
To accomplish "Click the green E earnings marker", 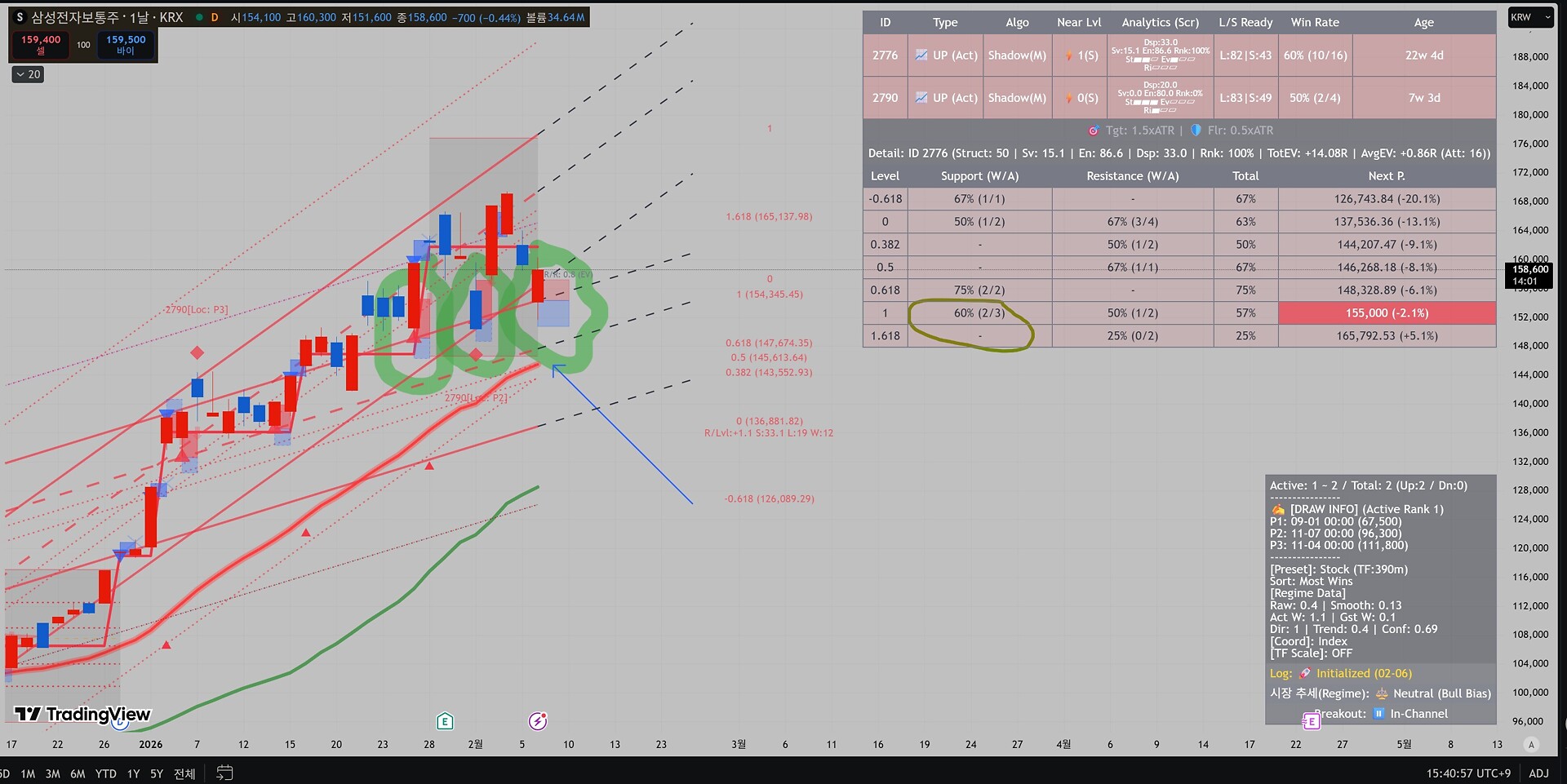I will tap(445, 721).
